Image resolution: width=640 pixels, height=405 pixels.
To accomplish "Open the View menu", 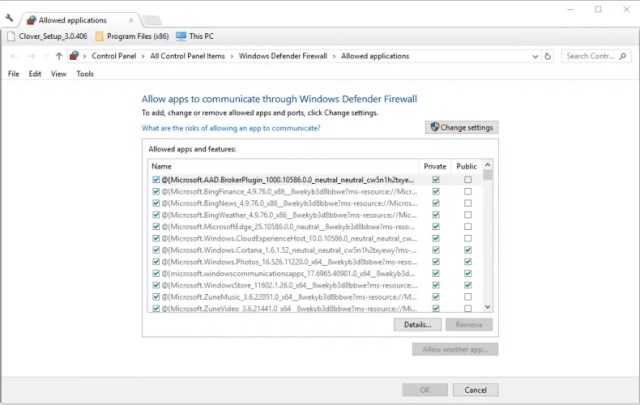I will click(x=59, y=74).
